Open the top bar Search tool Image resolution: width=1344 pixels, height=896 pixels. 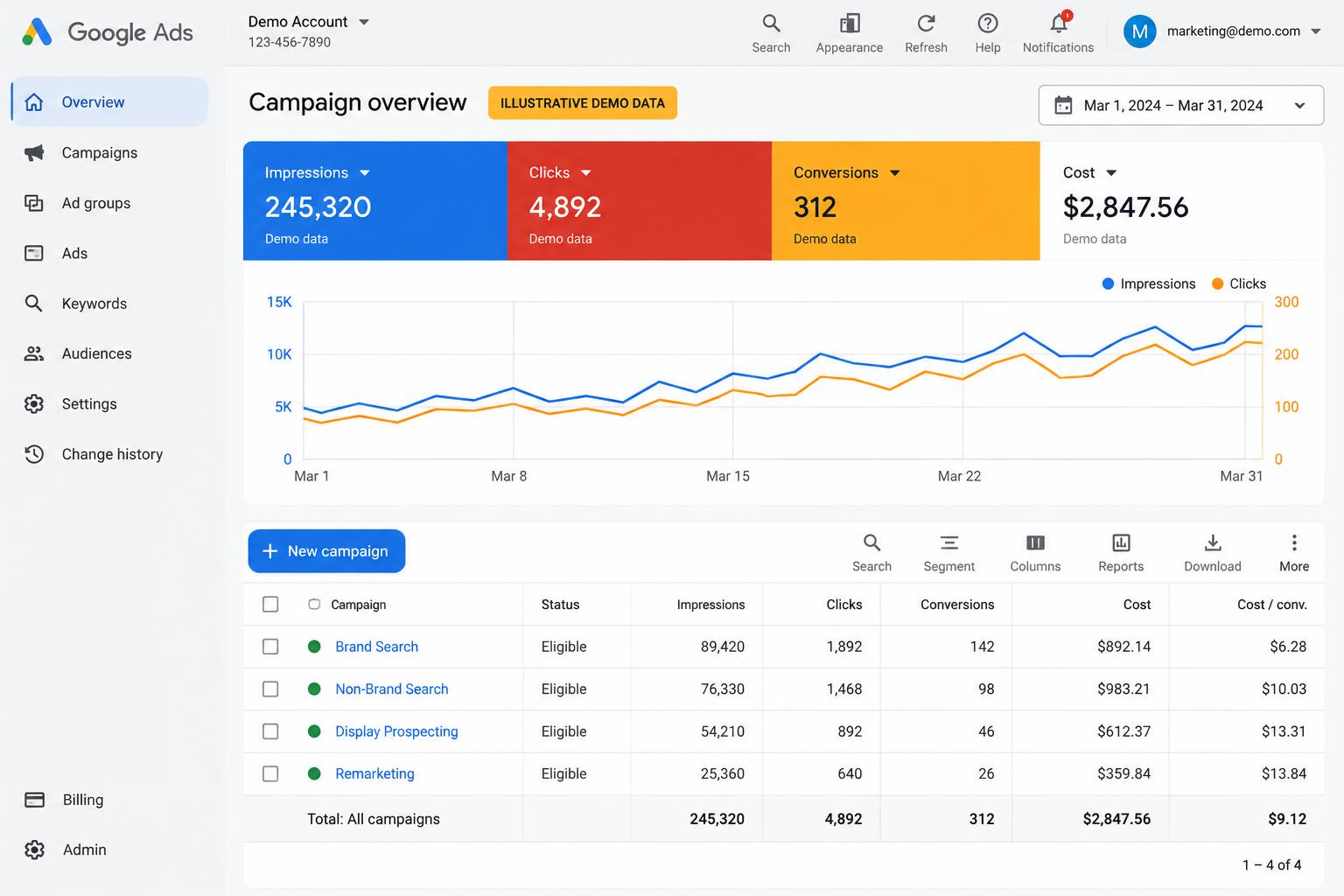(771, 33)
